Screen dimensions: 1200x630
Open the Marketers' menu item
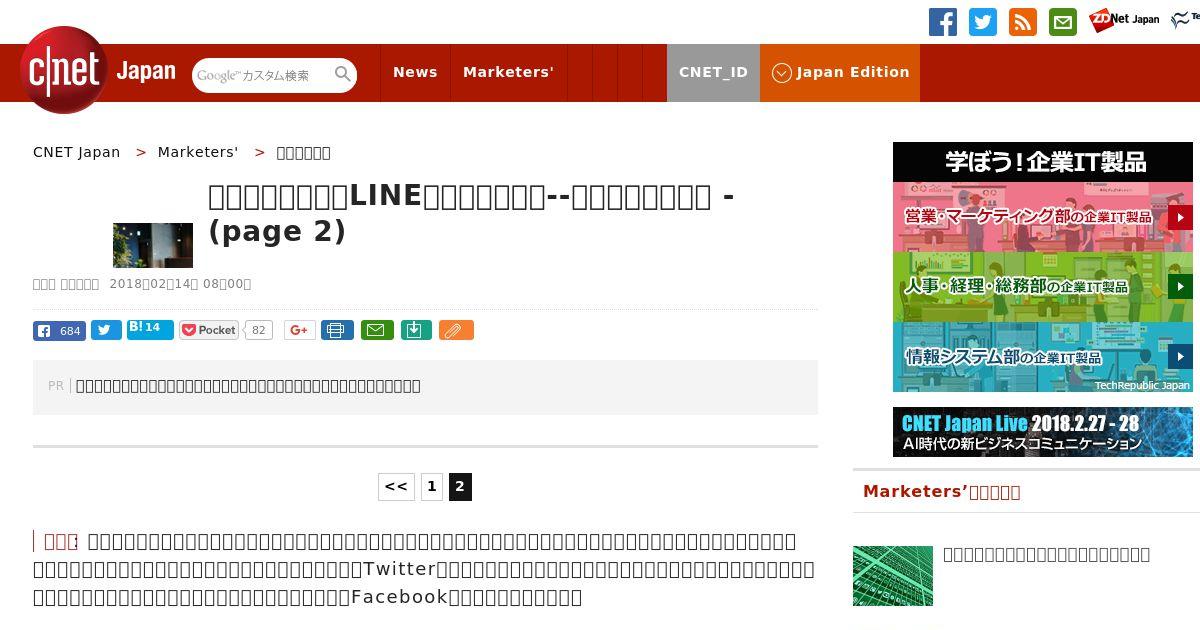point(508,72)
